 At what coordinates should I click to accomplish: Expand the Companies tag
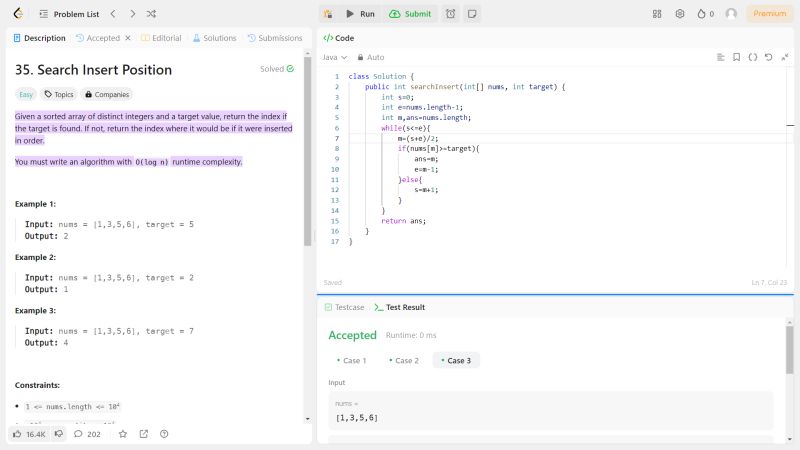pos(107,95)
